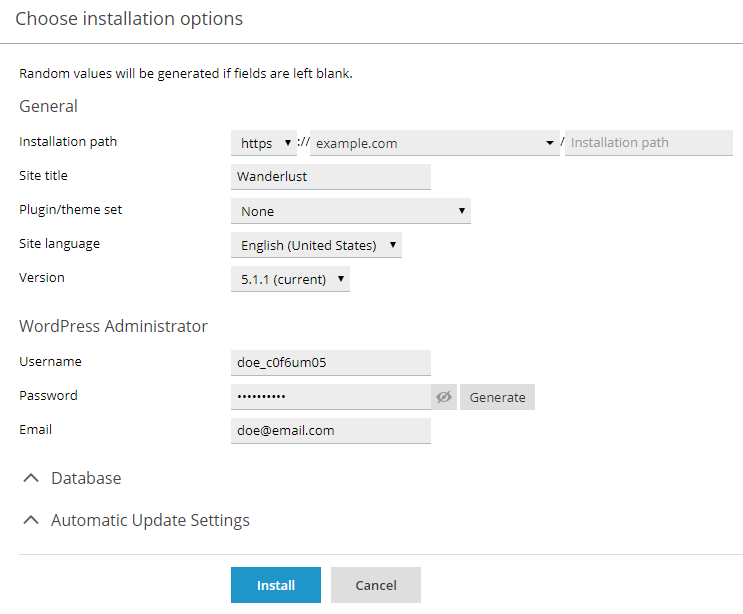Image resolution: width=743 pixels, height=614 pixels.
Task: Open the Version 5.1.1 dropdown
Action: coord(290,279)
